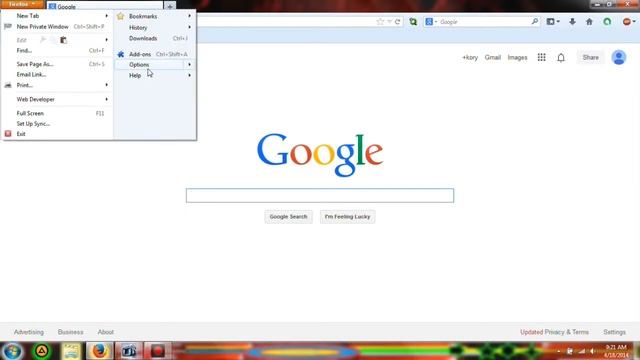The image size is (640, 360).
Task: Open Add-ons menu entry
Action: (140, 54)
